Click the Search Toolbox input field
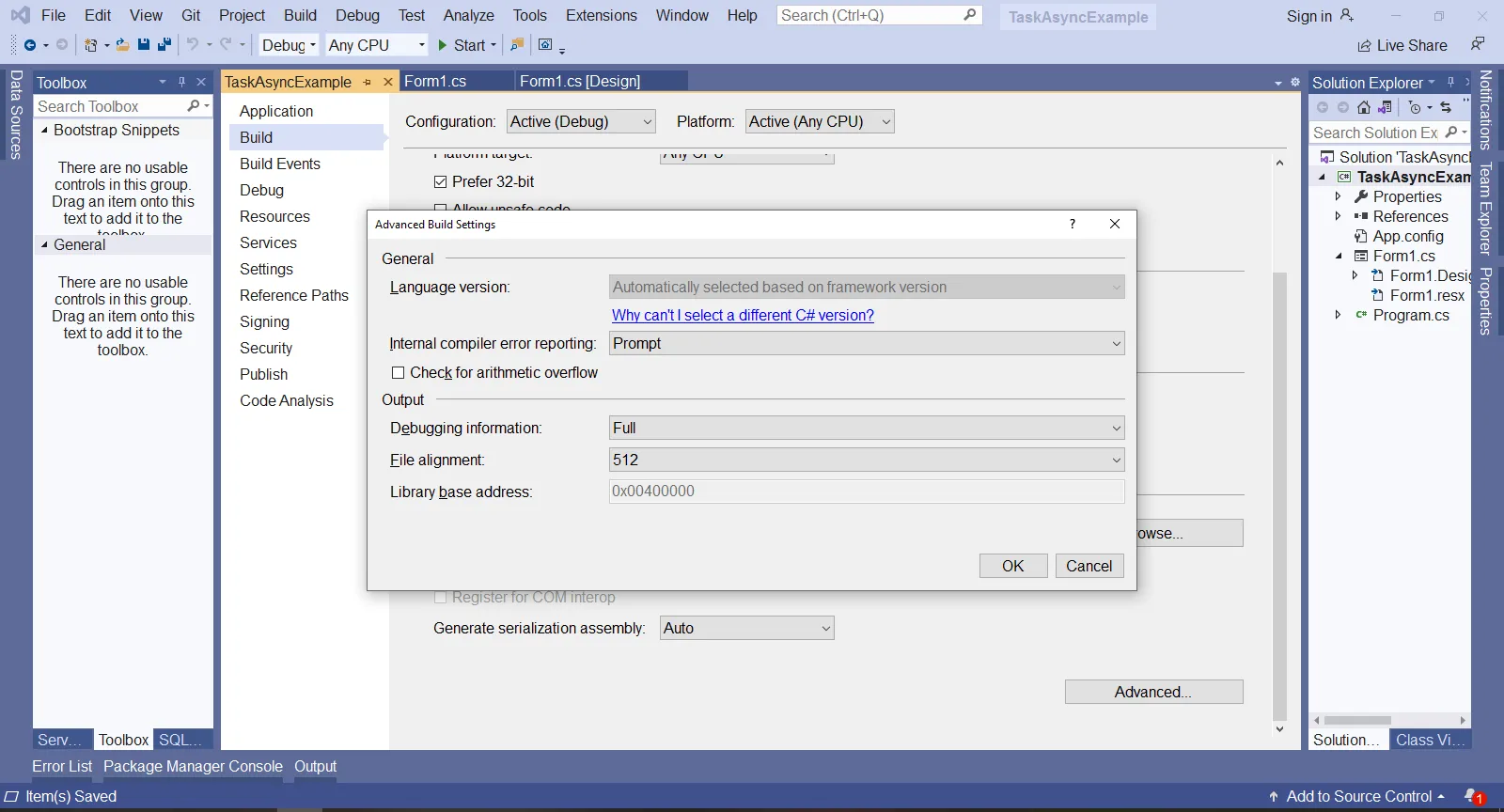This screenshot has height=812, width=1504. click(111, 106)
